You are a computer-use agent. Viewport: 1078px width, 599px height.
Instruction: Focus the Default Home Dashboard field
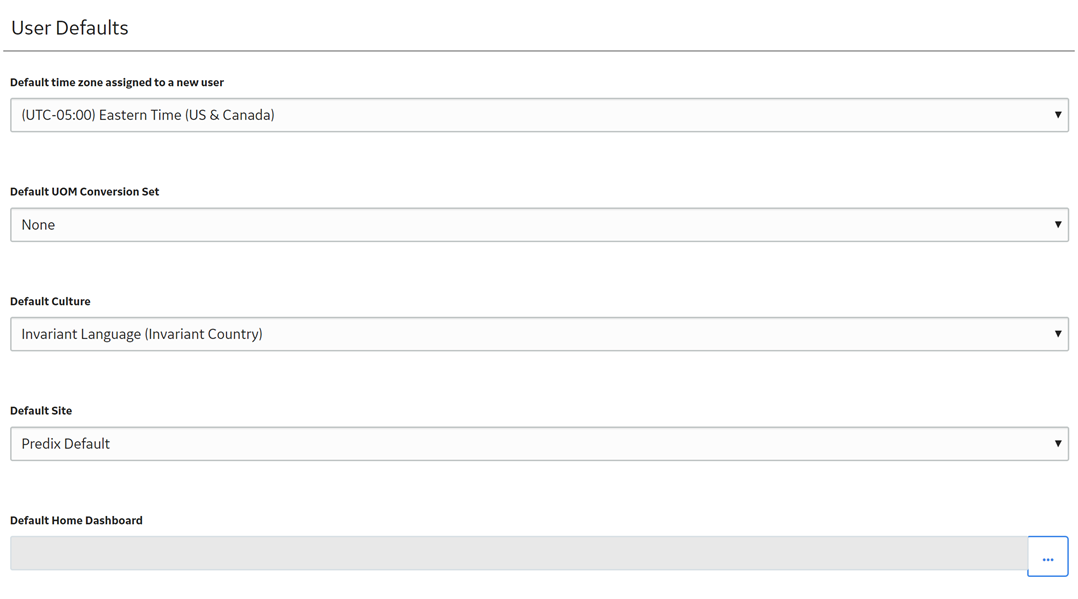tap(518, 553)
